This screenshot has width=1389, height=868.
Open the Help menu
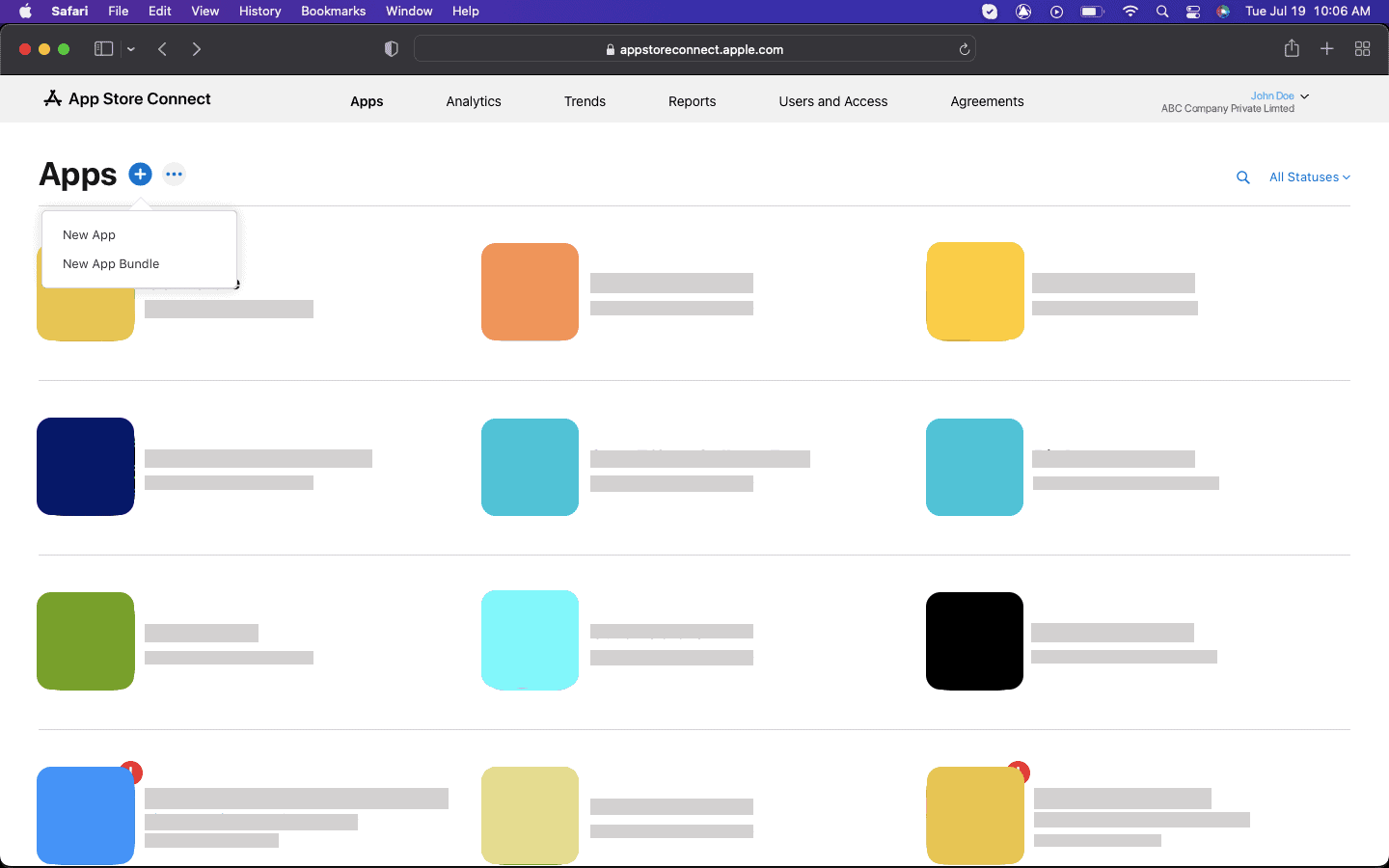(466, 12)
